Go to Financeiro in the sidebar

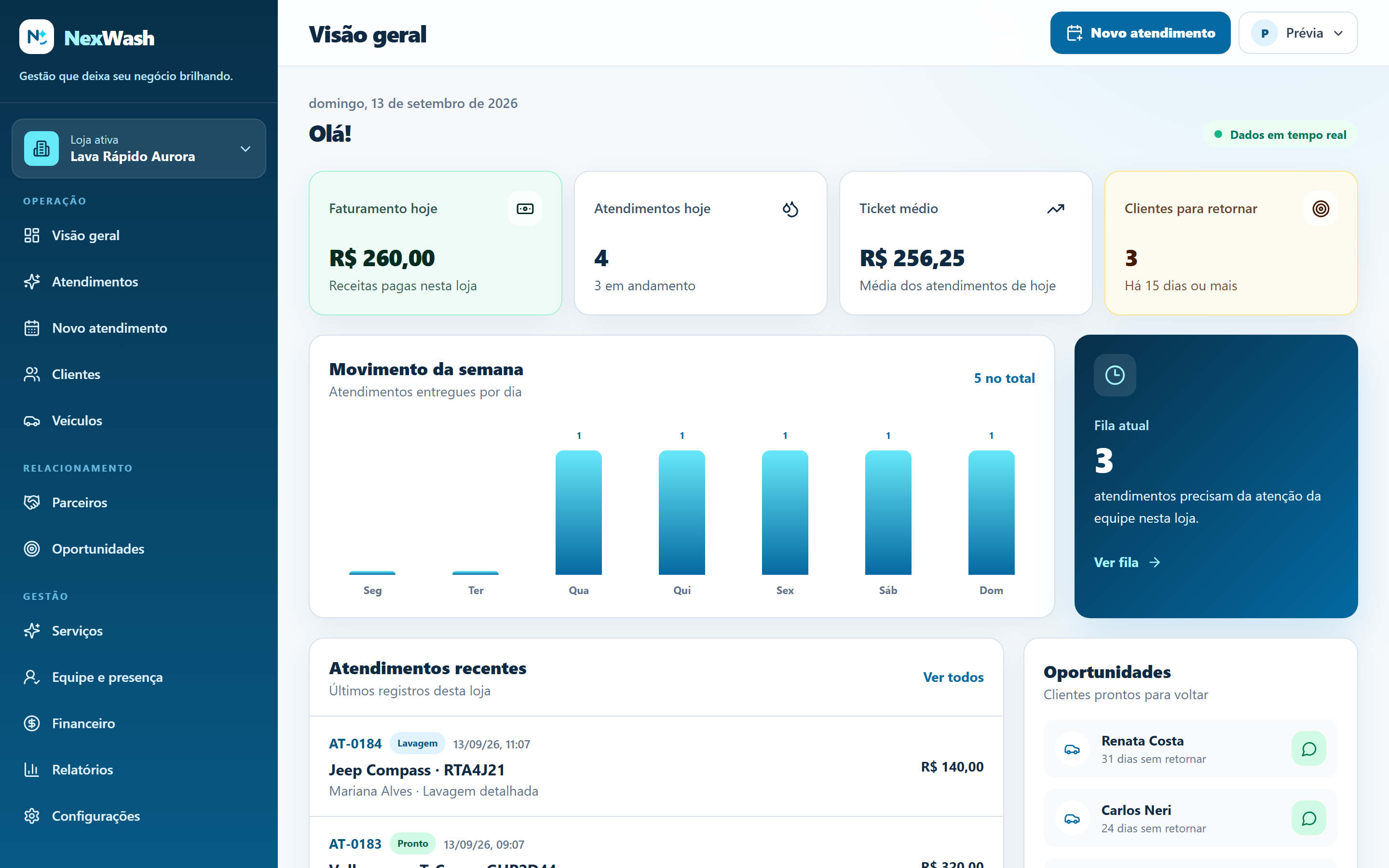pos(139,723)
